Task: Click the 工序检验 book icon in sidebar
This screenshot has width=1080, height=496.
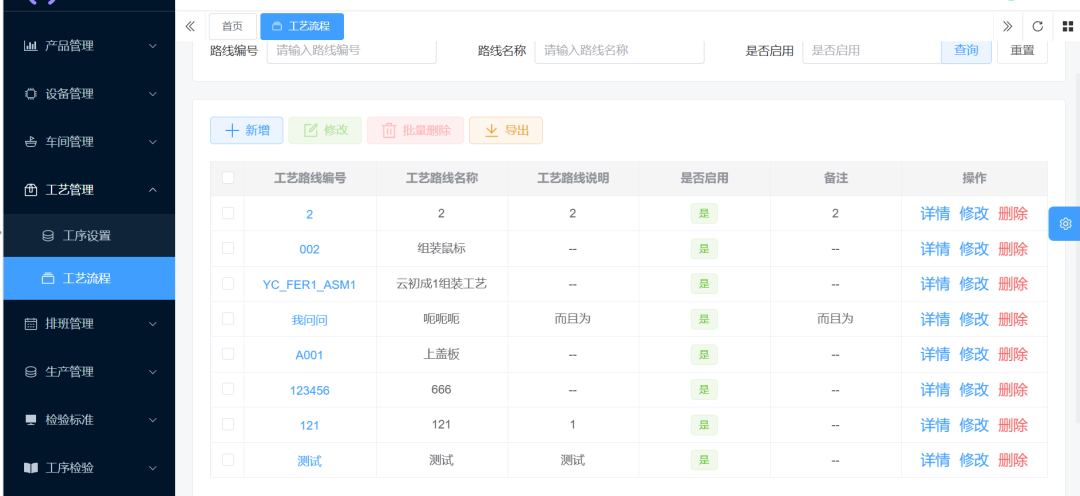Action: coord(30,468)
